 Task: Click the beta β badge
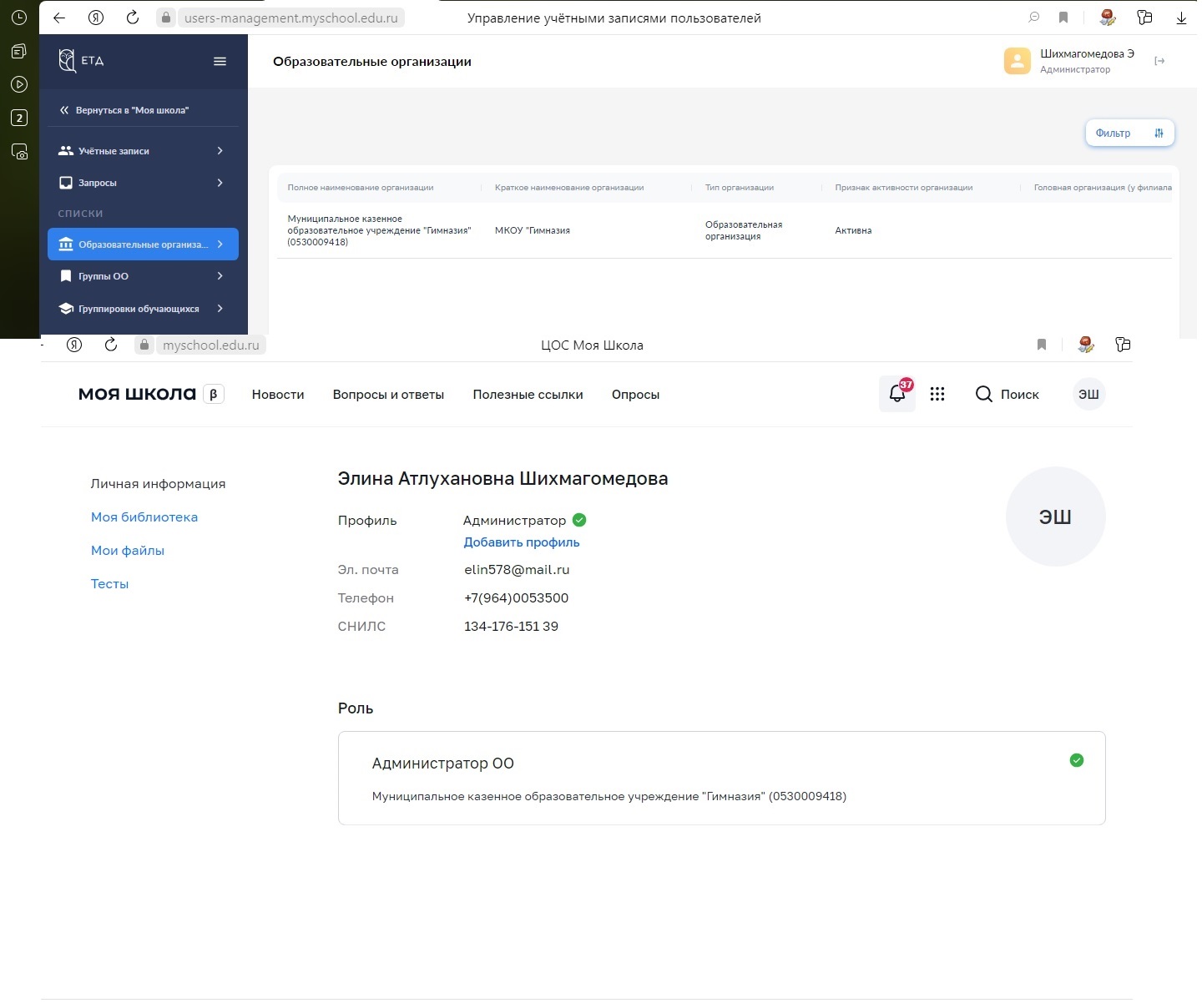click(214, 394)
